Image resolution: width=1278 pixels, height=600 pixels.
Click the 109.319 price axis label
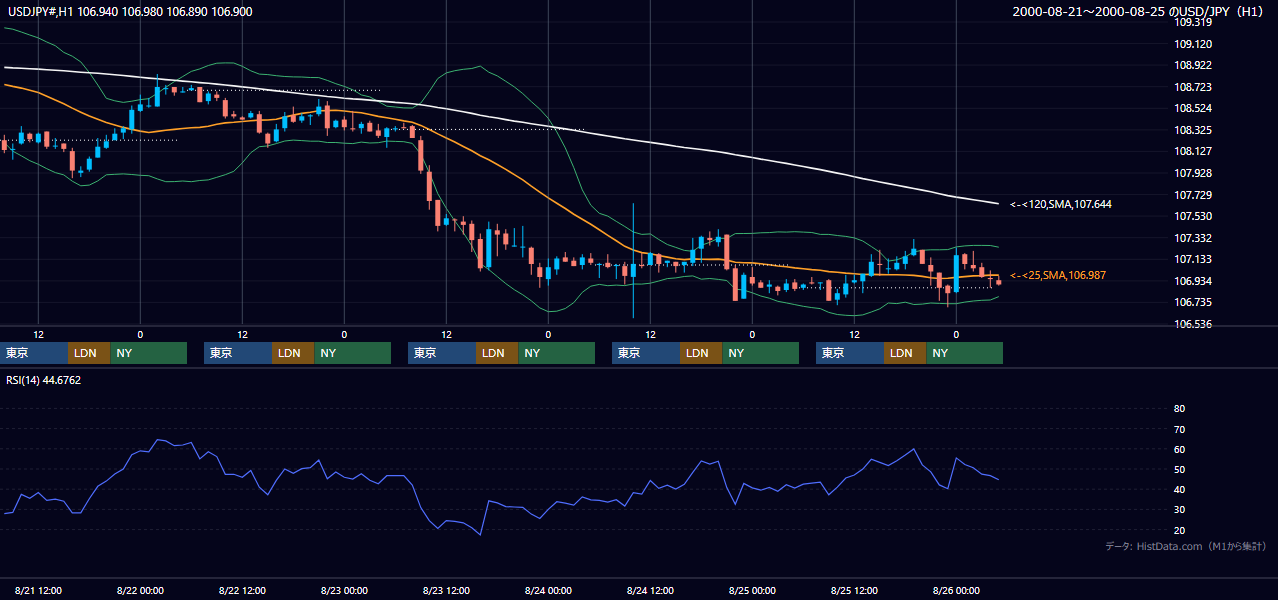(x=1193, y=22)
